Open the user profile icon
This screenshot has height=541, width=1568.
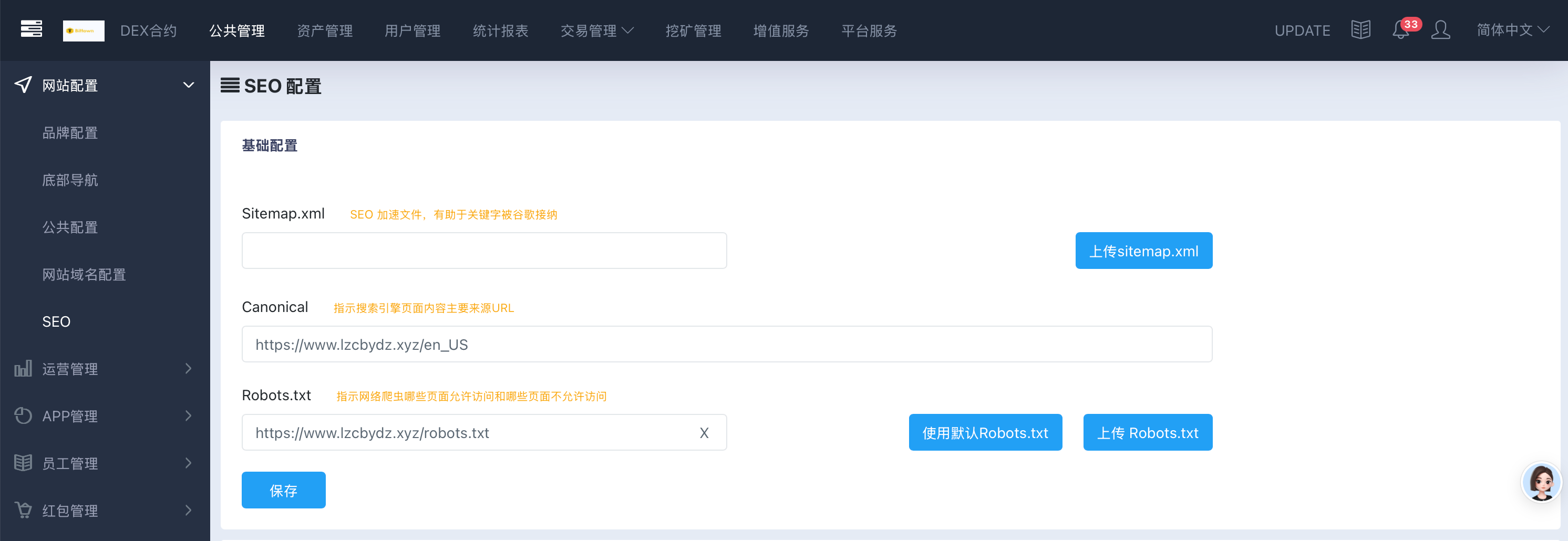click(x=1440, y=30)
